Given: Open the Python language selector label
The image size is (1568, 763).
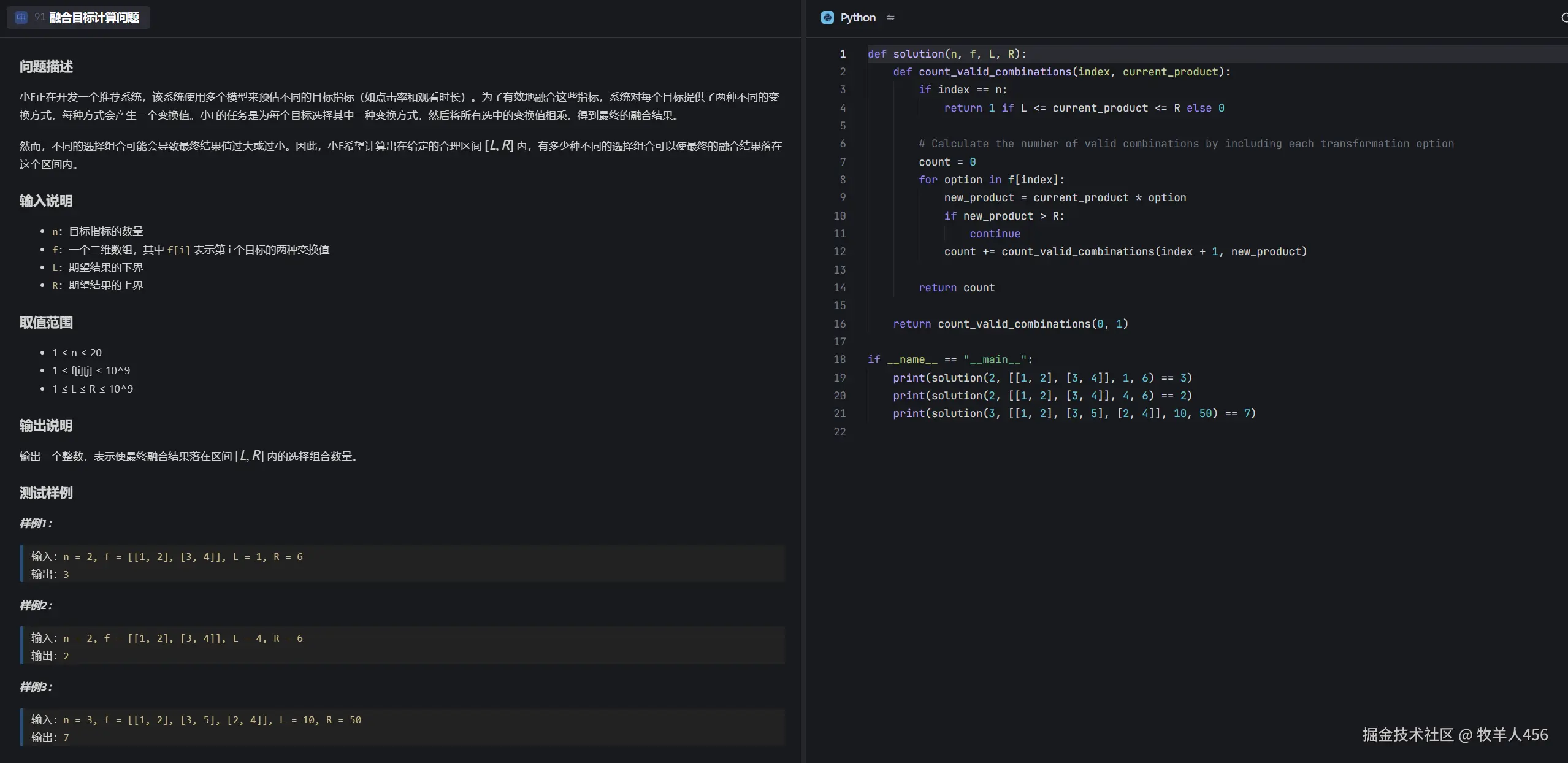Looking at the screenshot, I should click(857, 18).
